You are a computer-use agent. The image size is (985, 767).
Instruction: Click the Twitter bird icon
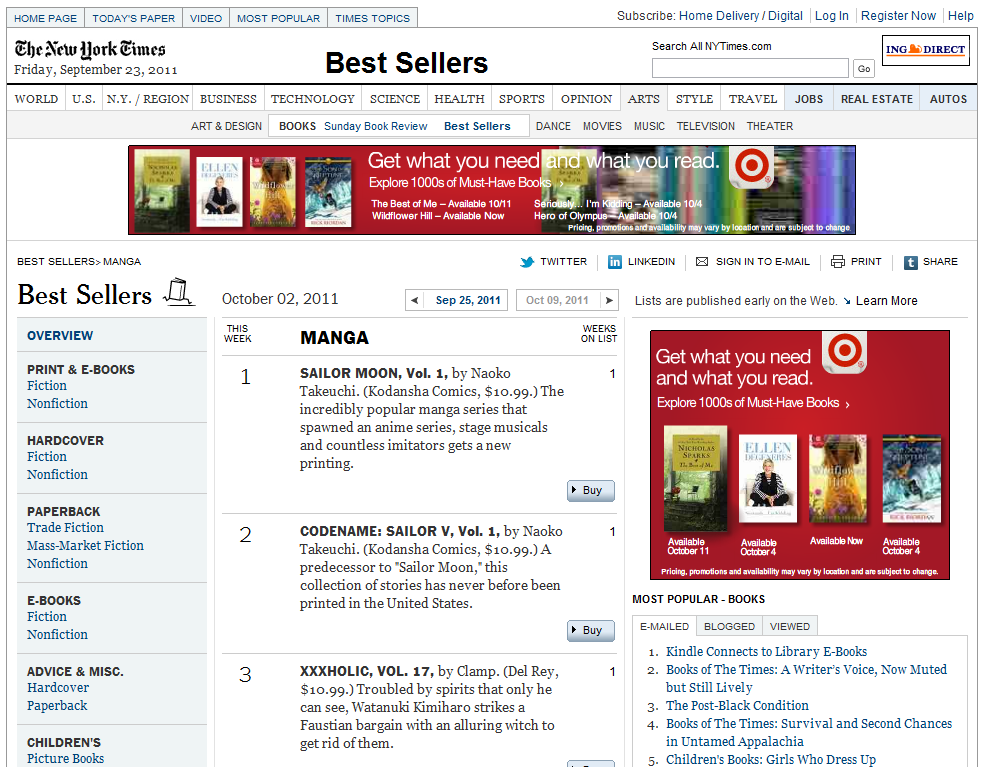click(x=527, y=262)
